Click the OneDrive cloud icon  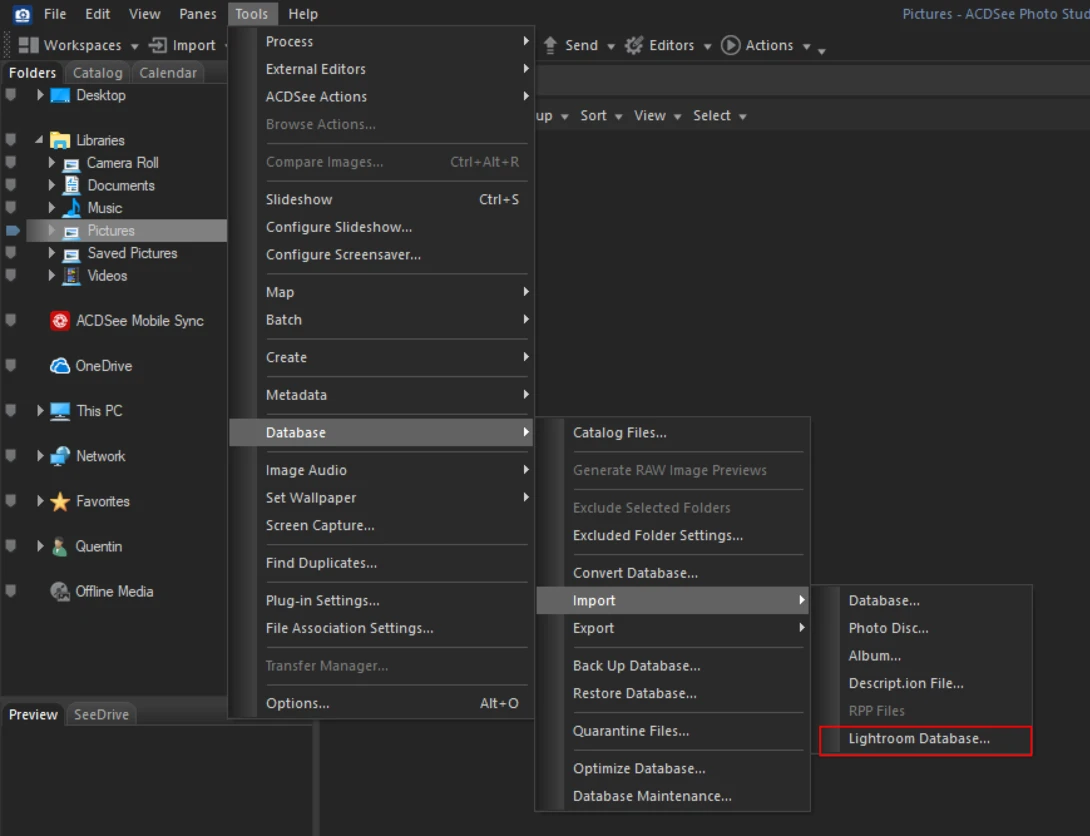pos(60,366)
